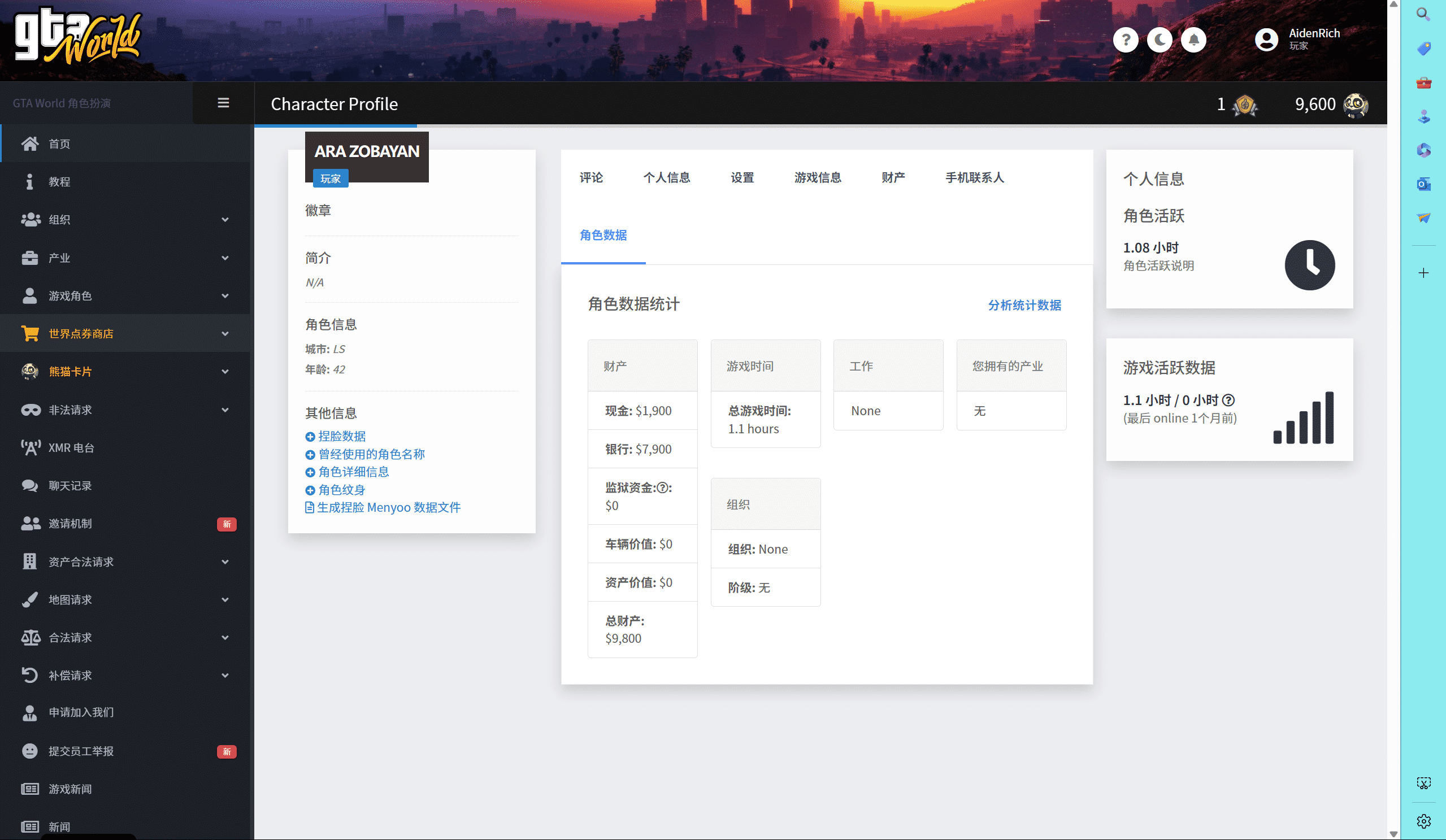Viewport: 1446px width, 840px height.
Task: Click the undo icon for 补偿请求
Action: click(30, 675)
